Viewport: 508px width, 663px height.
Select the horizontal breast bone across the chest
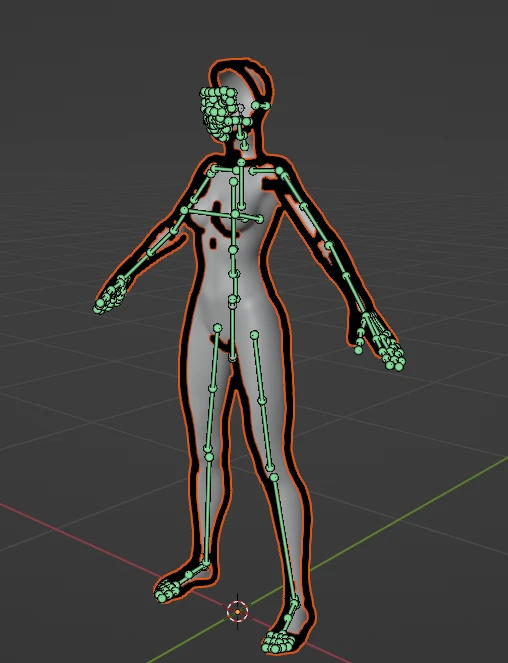pos(224,215)
